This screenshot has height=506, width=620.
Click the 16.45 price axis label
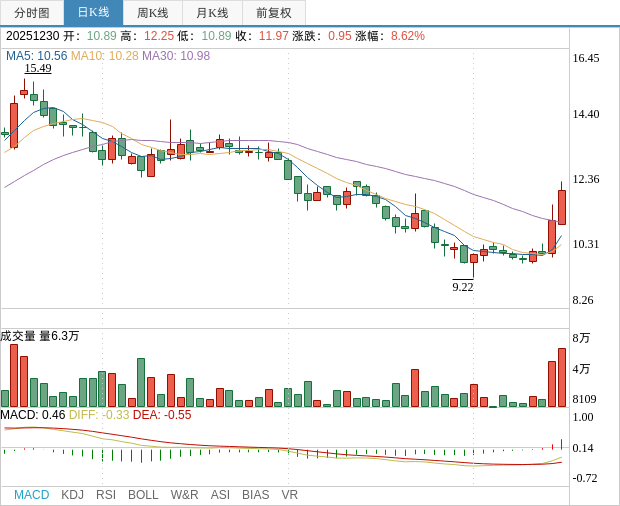tap(586, 58)
